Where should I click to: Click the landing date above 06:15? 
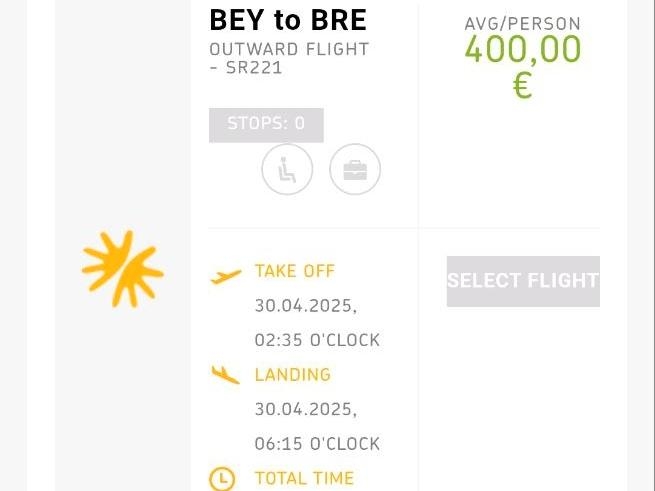[306, 410]
